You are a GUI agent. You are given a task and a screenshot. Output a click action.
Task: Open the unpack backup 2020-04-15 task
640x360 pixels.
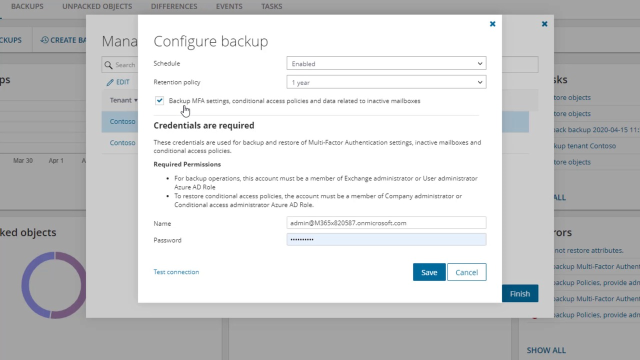tap(597, 130)
